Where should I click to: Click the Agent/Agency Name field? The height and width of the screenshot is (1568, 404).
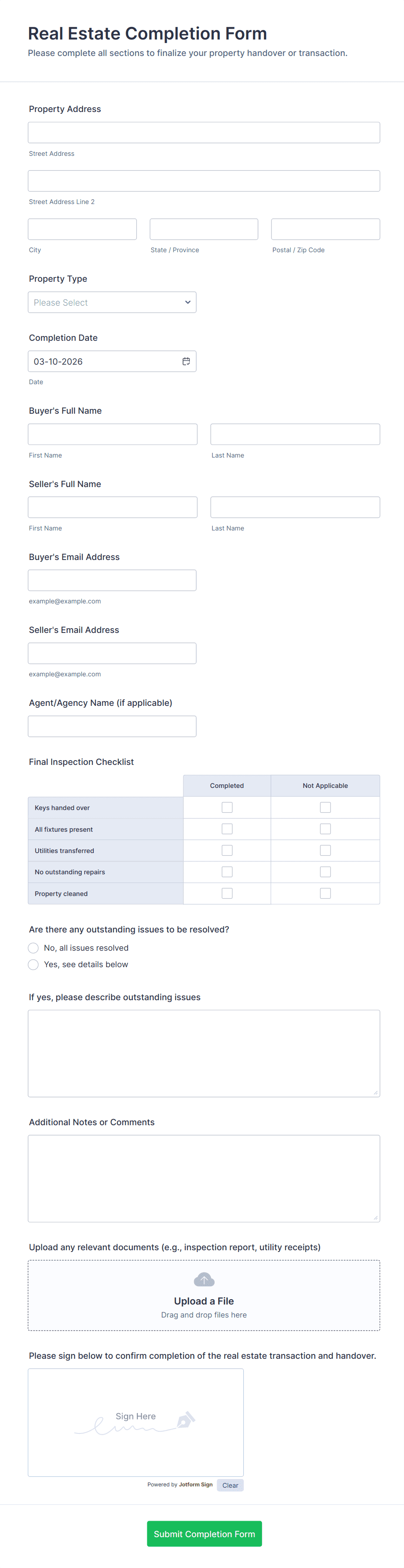coord(112,726)
